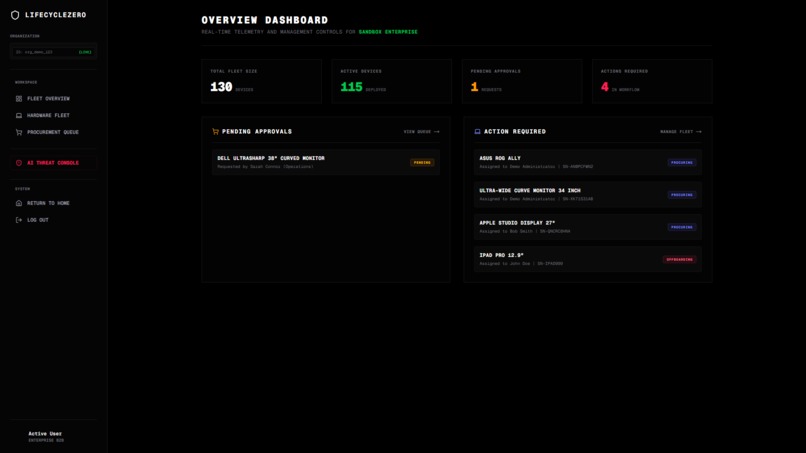
Task: Open the Total Fleet Size card
Action: 262,81
